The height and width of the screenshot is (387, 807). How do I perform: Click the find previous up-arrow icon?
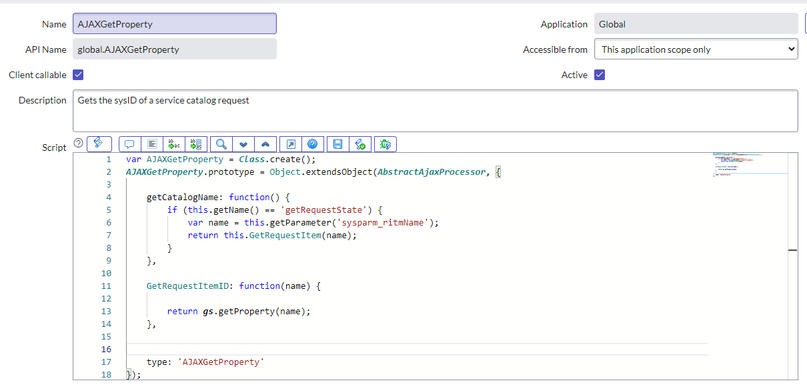click(x=266, y=145)
